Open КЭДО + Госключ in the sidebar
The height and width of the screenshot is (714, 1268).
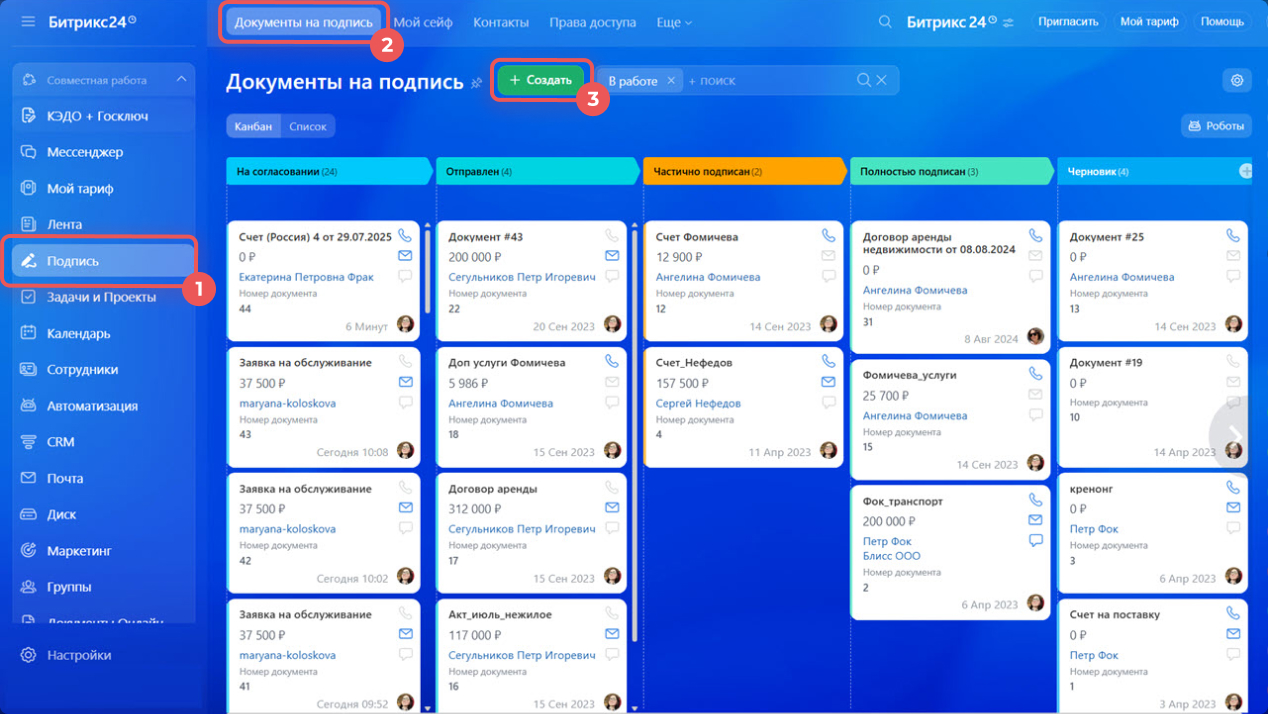click(x=104, y=116)
